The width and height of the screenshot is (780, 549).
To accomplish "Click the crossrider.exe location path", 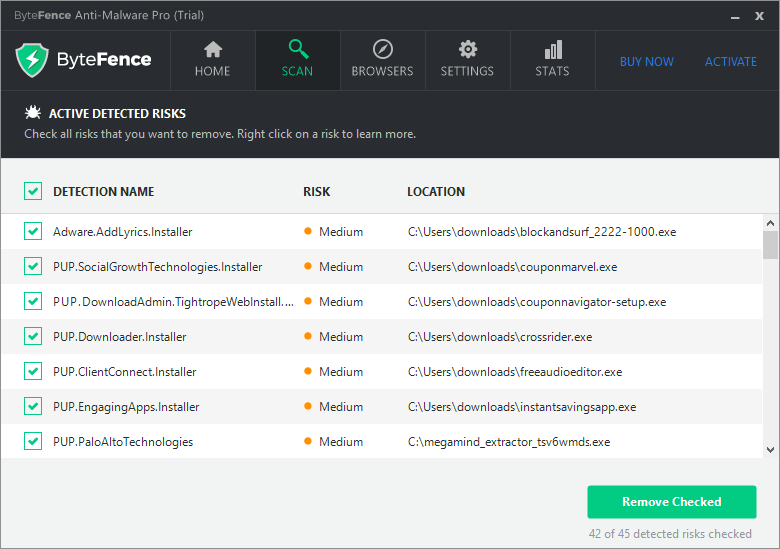I will click(x=500, y=337).
